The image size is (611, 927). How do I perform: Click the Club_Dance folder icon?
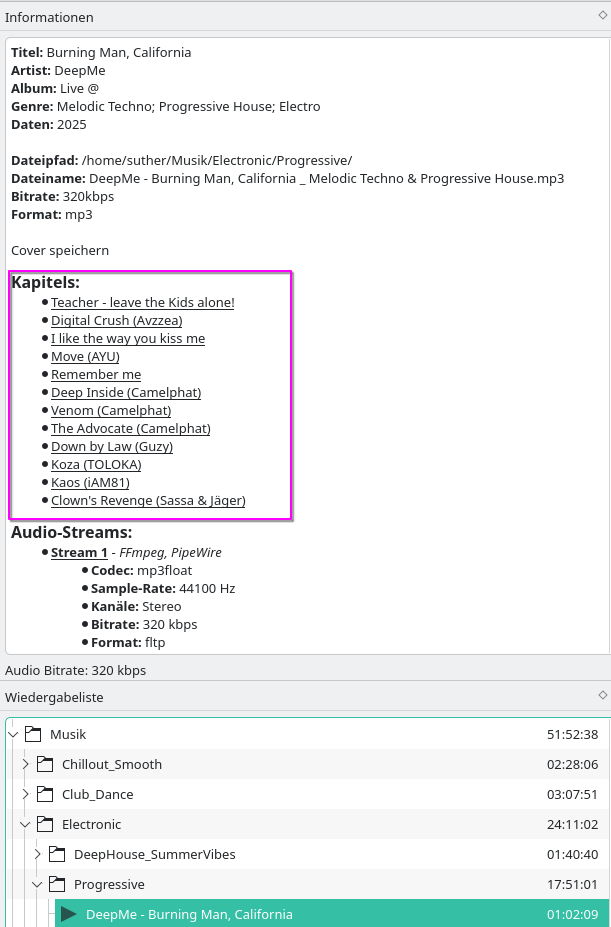click(45, 794)
